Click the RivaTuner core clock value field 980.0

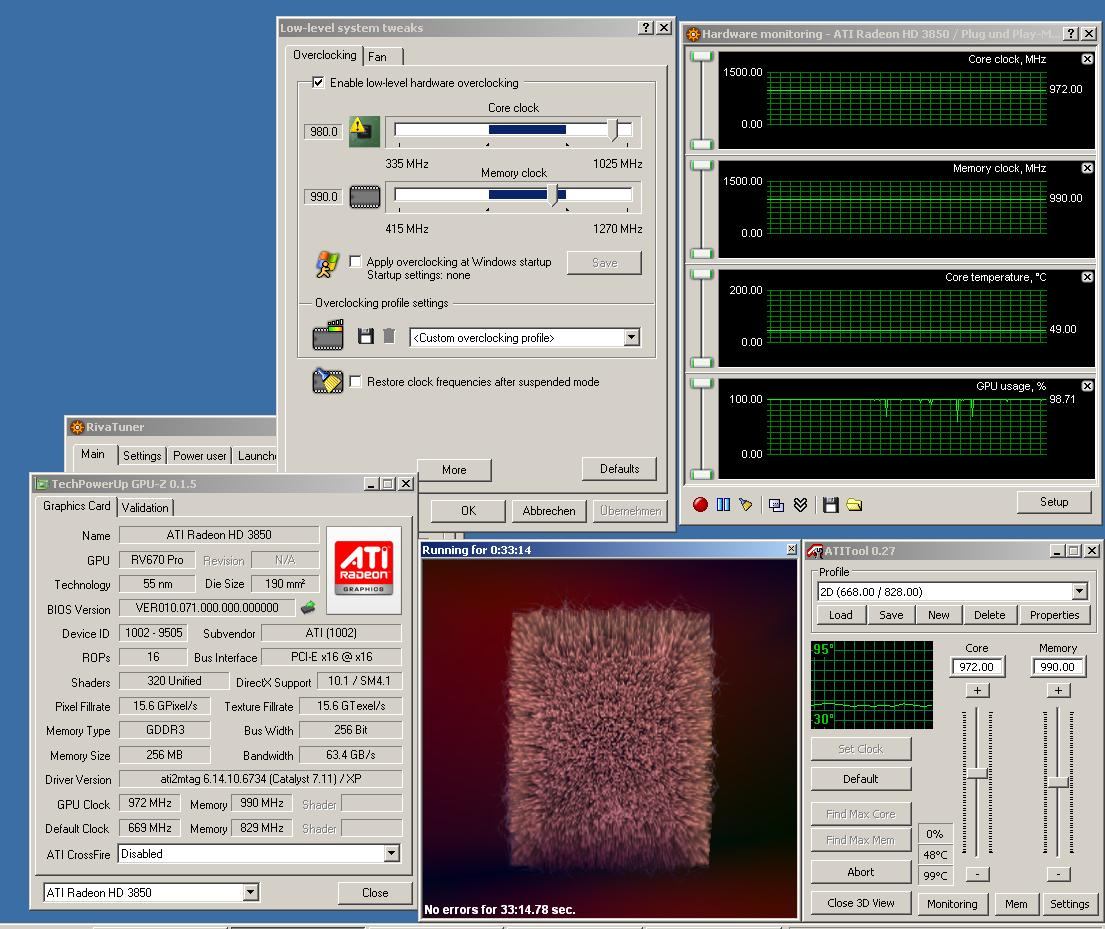tap(323, 132)
